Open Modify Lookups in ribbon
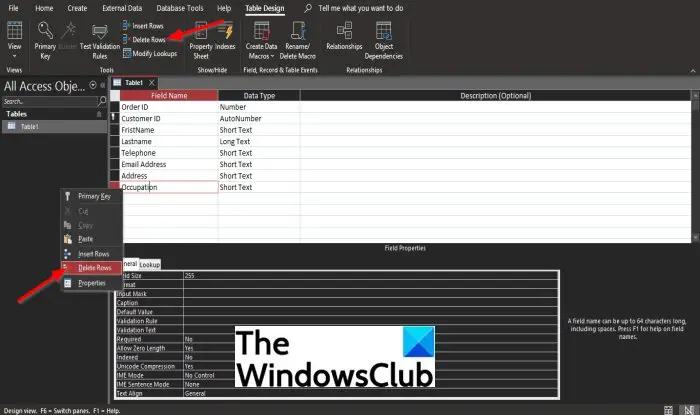 150,54
